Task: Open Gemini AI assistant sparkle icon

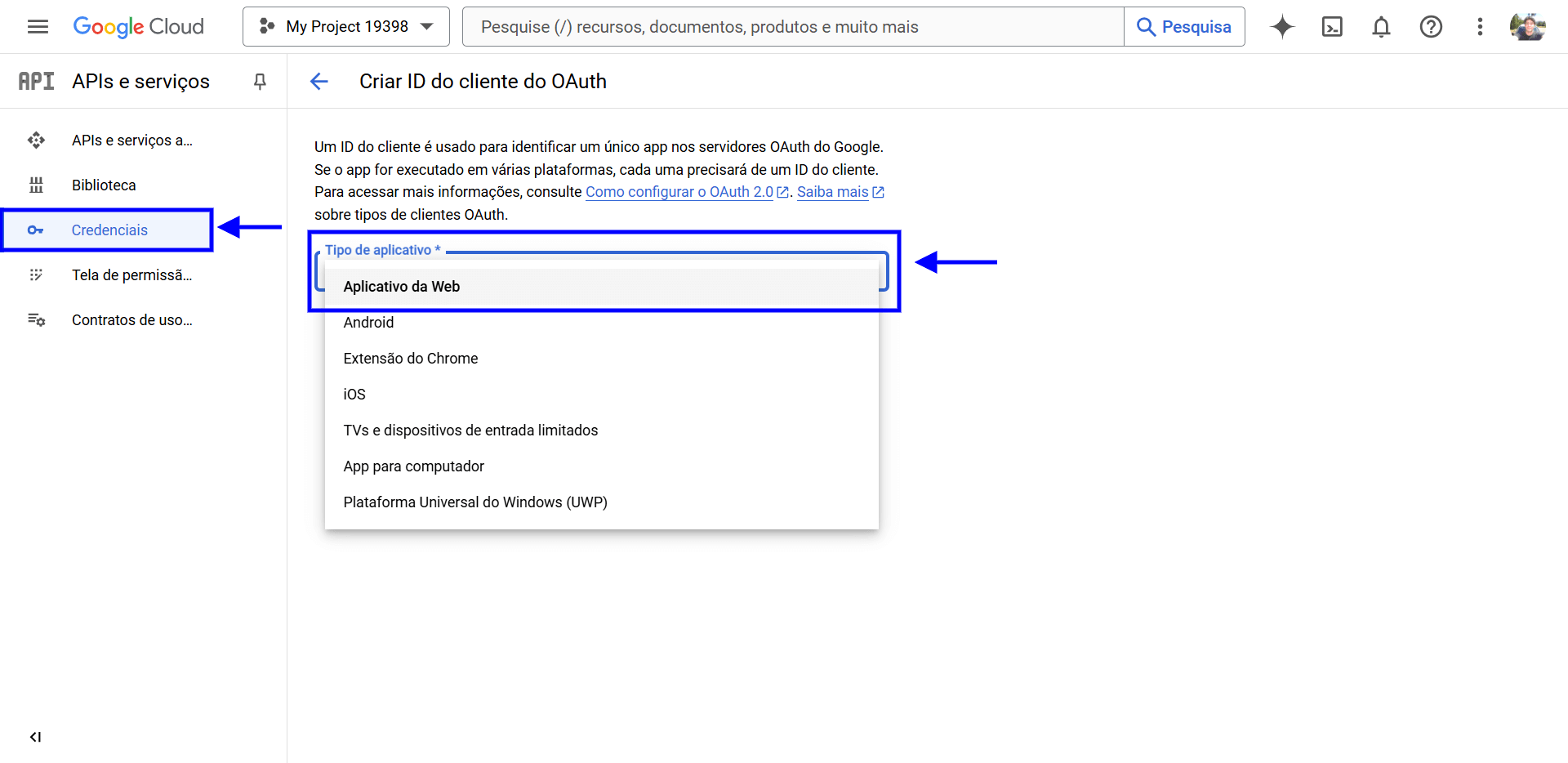Action: [x=1282, y=27]
